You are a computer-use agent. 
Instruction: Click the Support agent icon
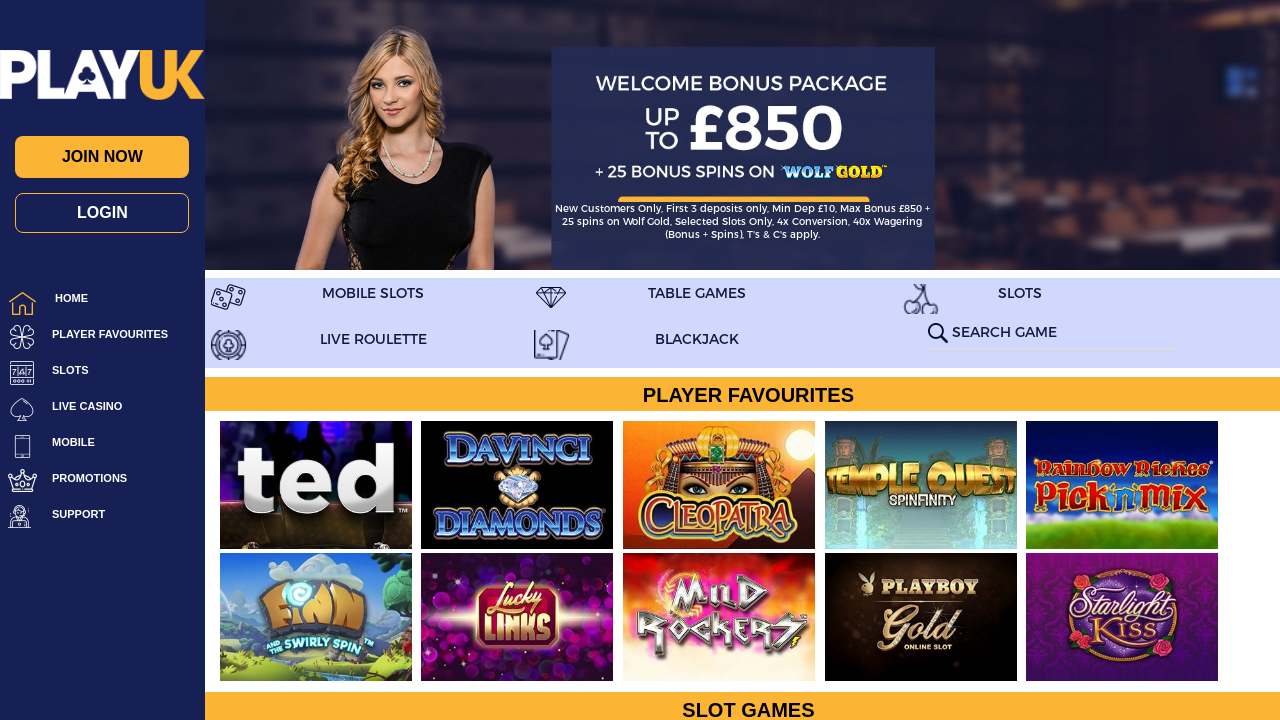(x=20, y=517)
